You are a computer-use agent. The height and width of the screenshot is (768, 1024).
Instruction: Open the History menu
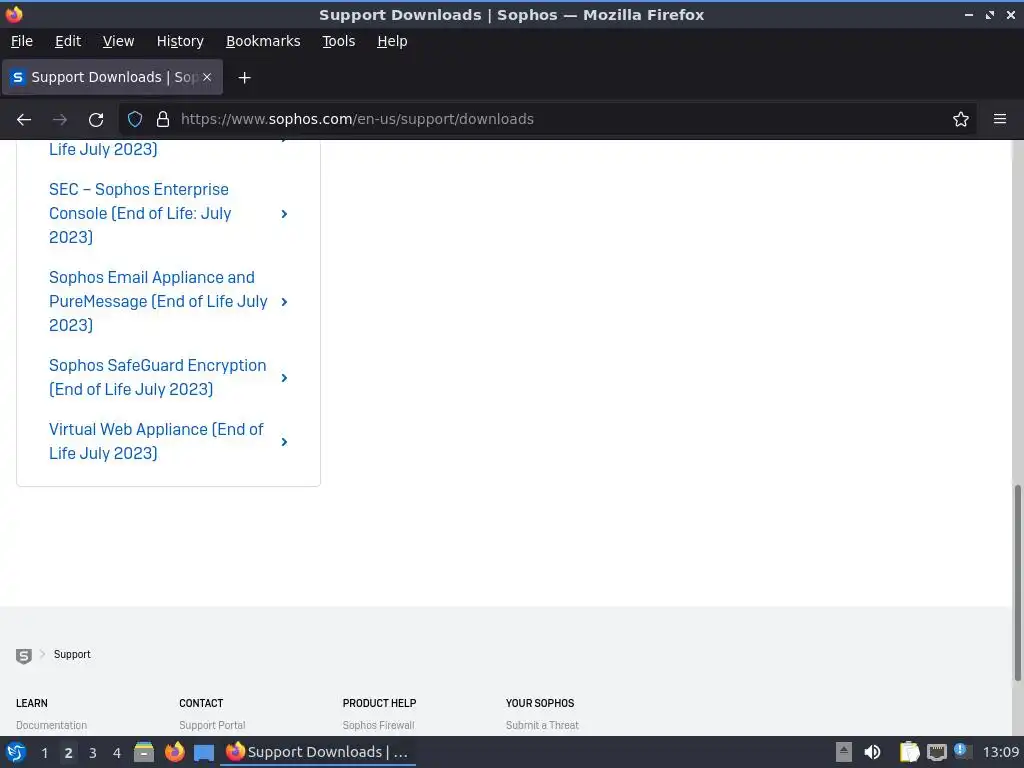point(180,41)
